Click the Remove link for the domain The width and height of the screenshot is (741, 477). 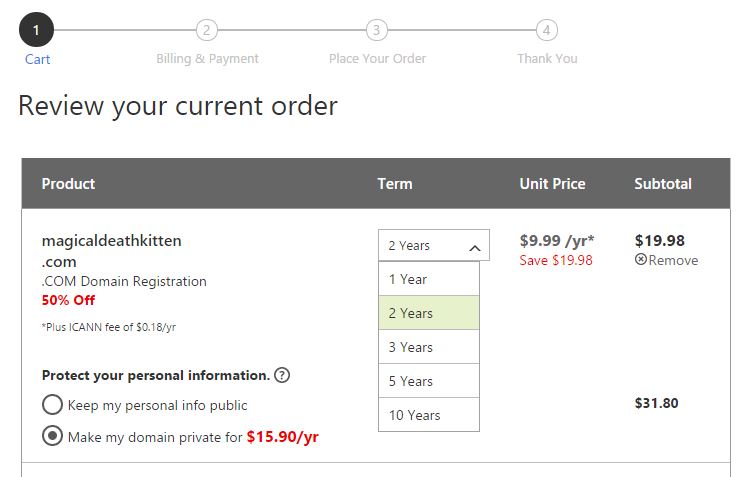point(673,260)
